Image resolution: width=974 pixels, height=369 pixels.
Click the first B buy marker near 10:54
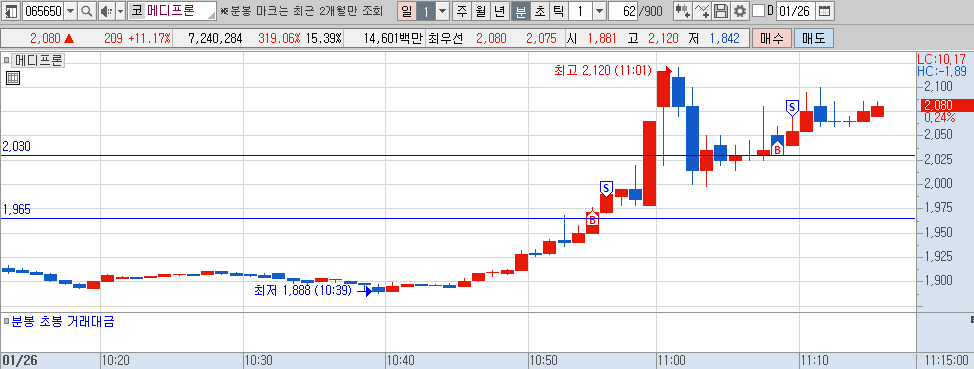(x=592, y=219)
